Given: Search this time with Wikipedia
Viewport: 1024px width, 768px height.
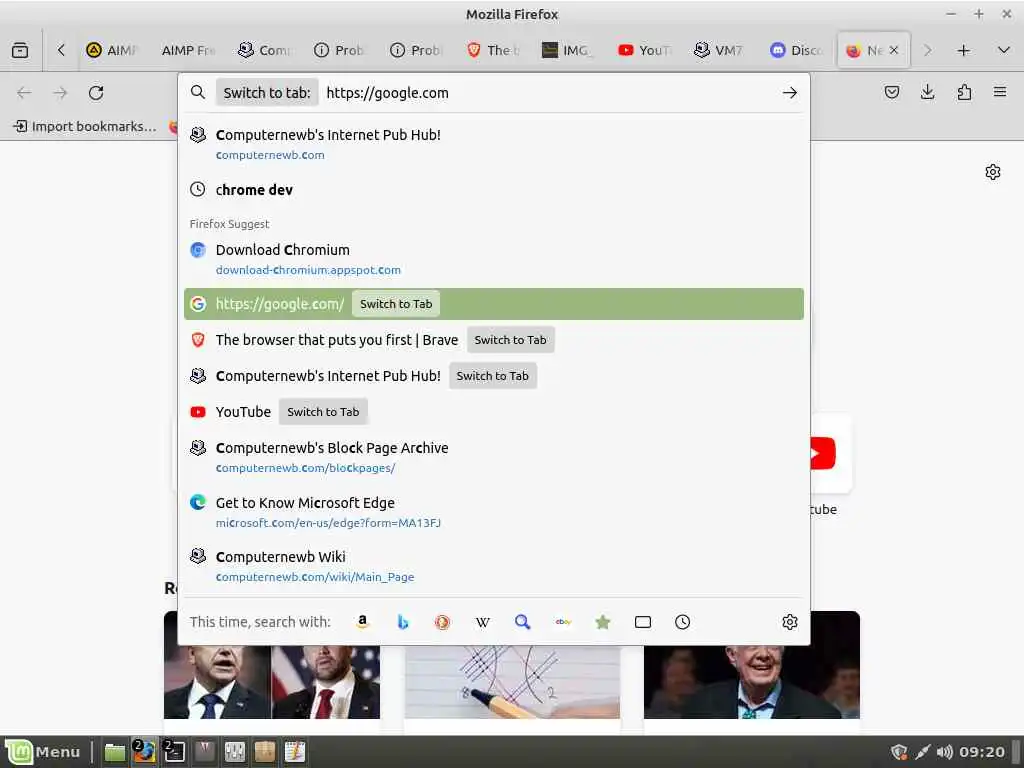Looking at the screenshot, I should click(483, 622).
